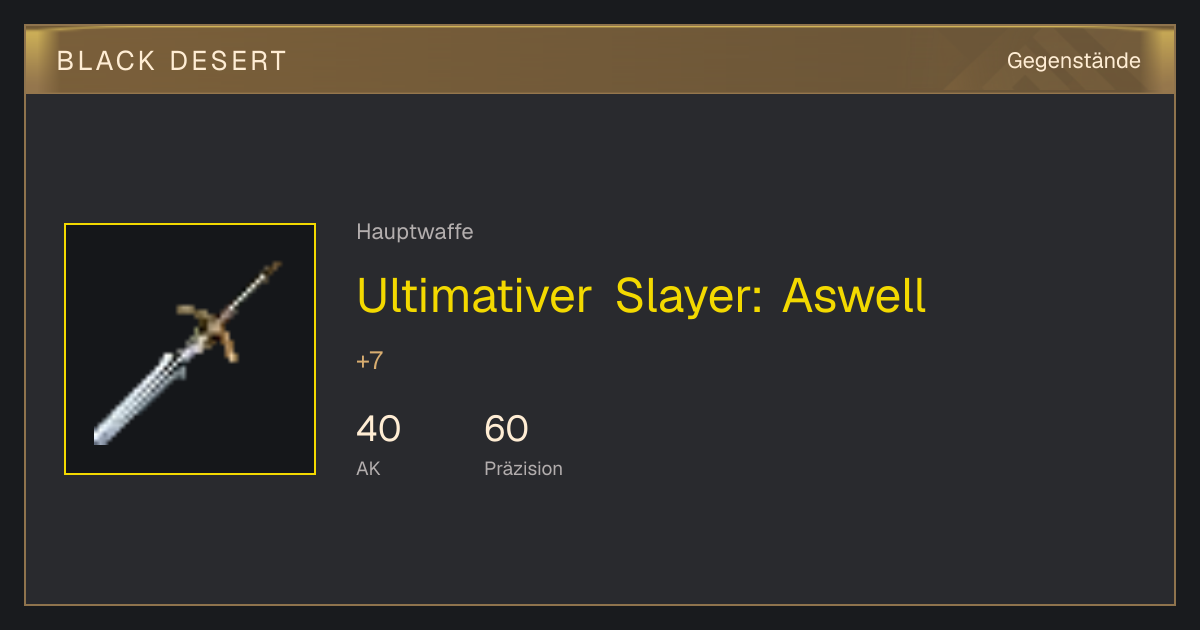Click the 60 precision value
The width and height of the screenshot is (1200, 630).
506,429
